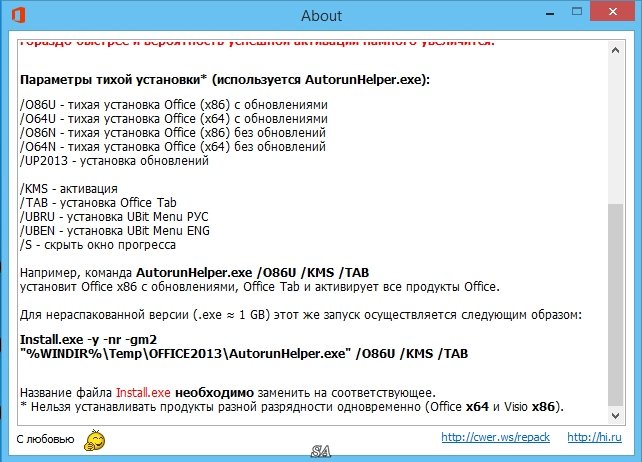Click the /UP2013 установка обновлений line

(114, 161)
